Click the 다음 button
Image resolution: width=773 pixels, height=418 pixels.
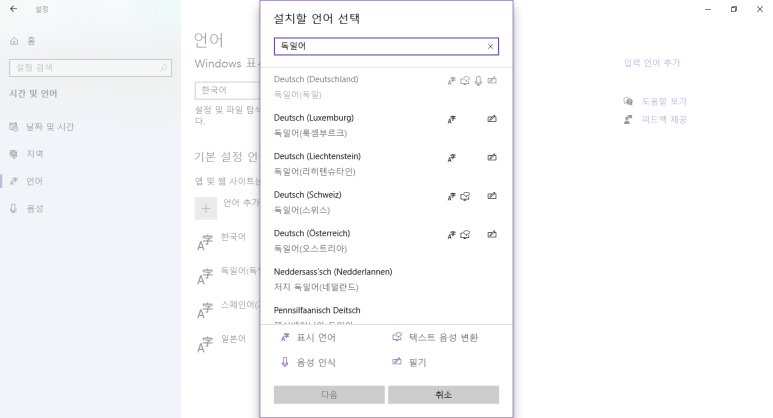pos(329,395)
